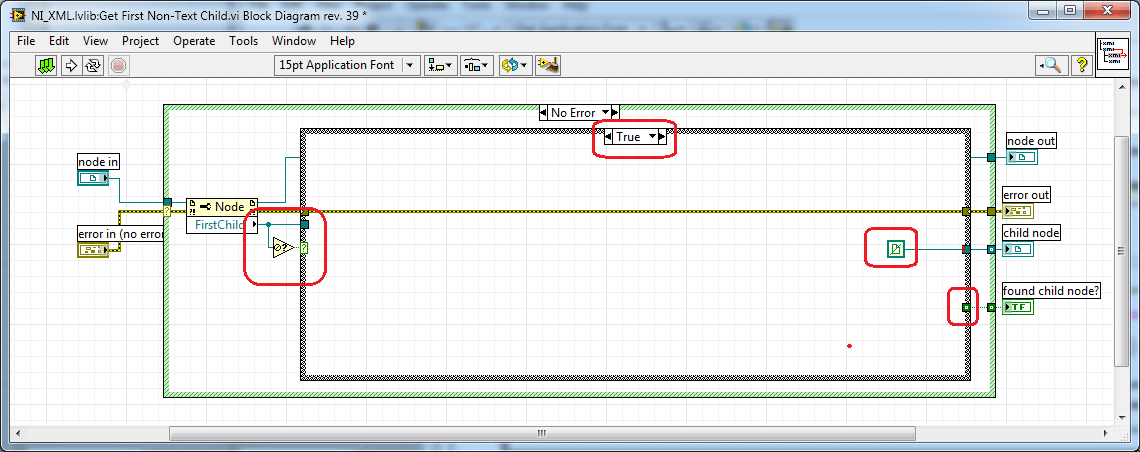Open the Edit menu

click(x=60, y=41)
